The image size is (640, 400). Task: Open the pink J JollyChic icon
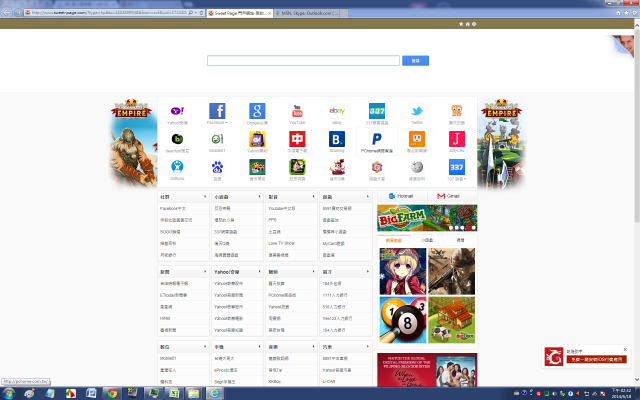(x=457, y=139)
